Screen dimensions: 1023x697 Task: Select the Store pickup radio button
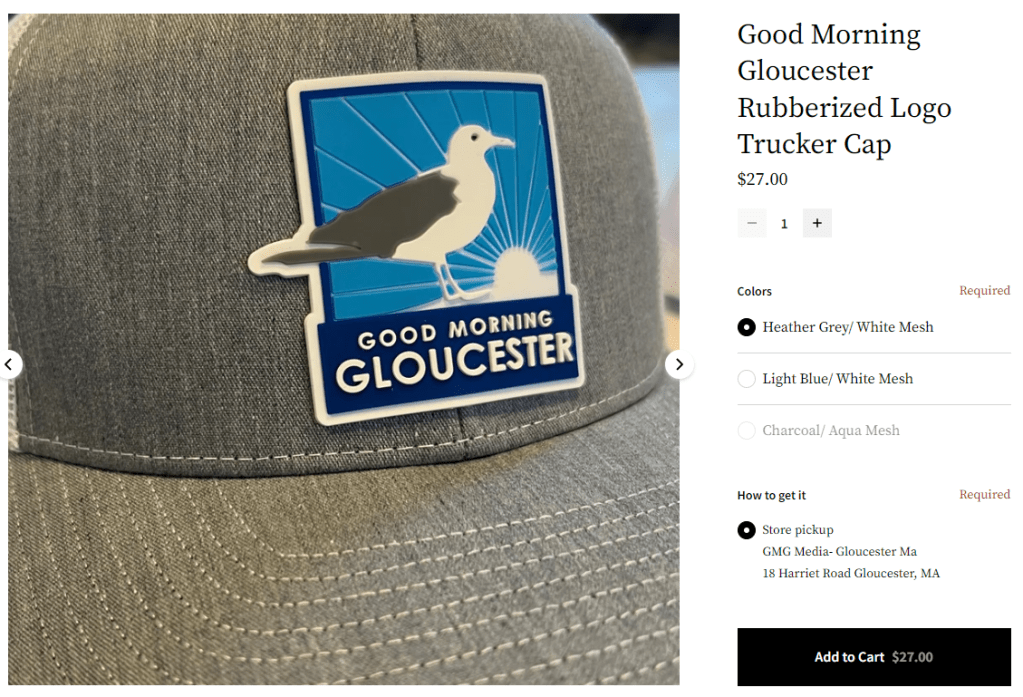746,530
